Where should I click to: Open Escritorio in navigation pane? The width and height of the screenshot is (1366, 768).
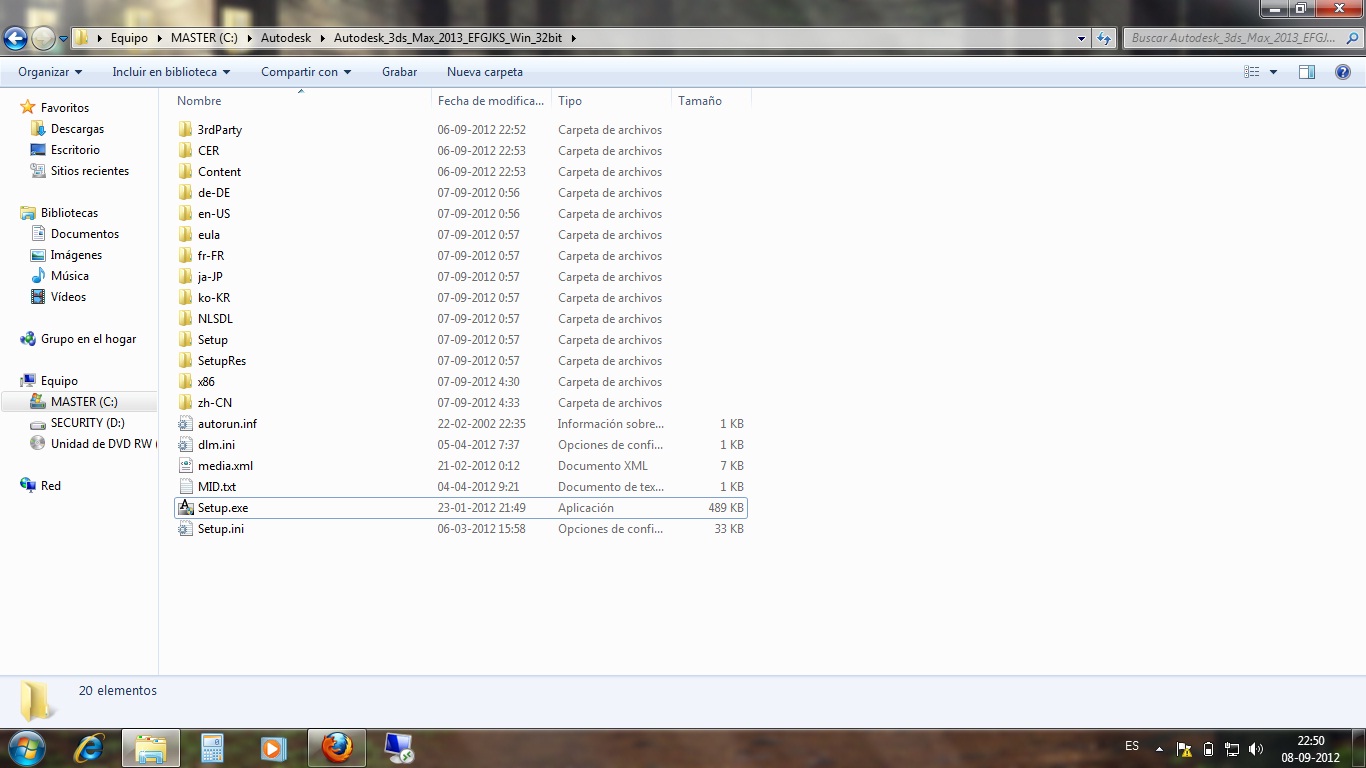(75, 150)
